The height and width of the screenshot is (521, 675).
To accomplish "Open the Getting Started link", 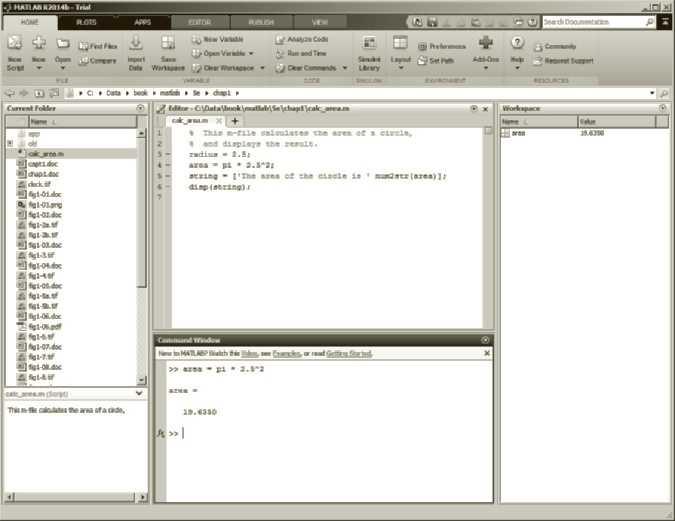I will tap(349, 354).
